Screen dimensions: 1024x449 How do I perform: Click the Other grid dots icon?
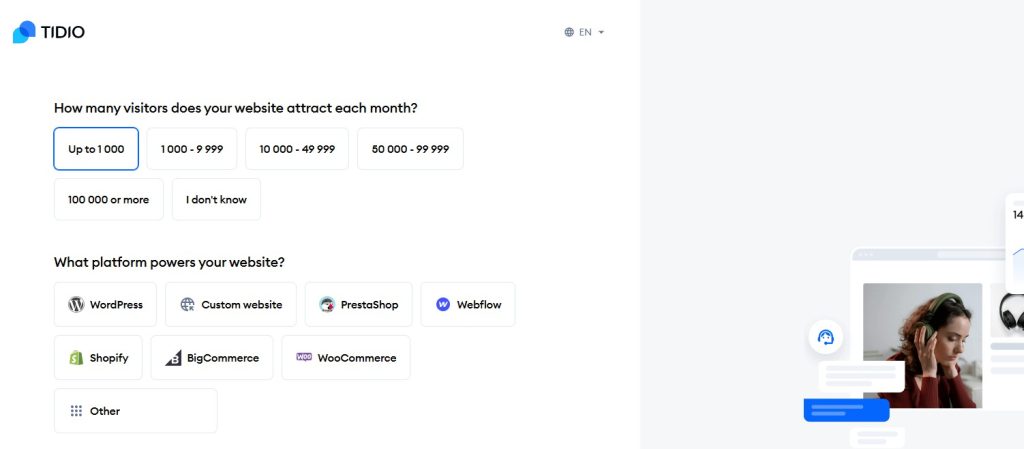[x=76, y=411]
